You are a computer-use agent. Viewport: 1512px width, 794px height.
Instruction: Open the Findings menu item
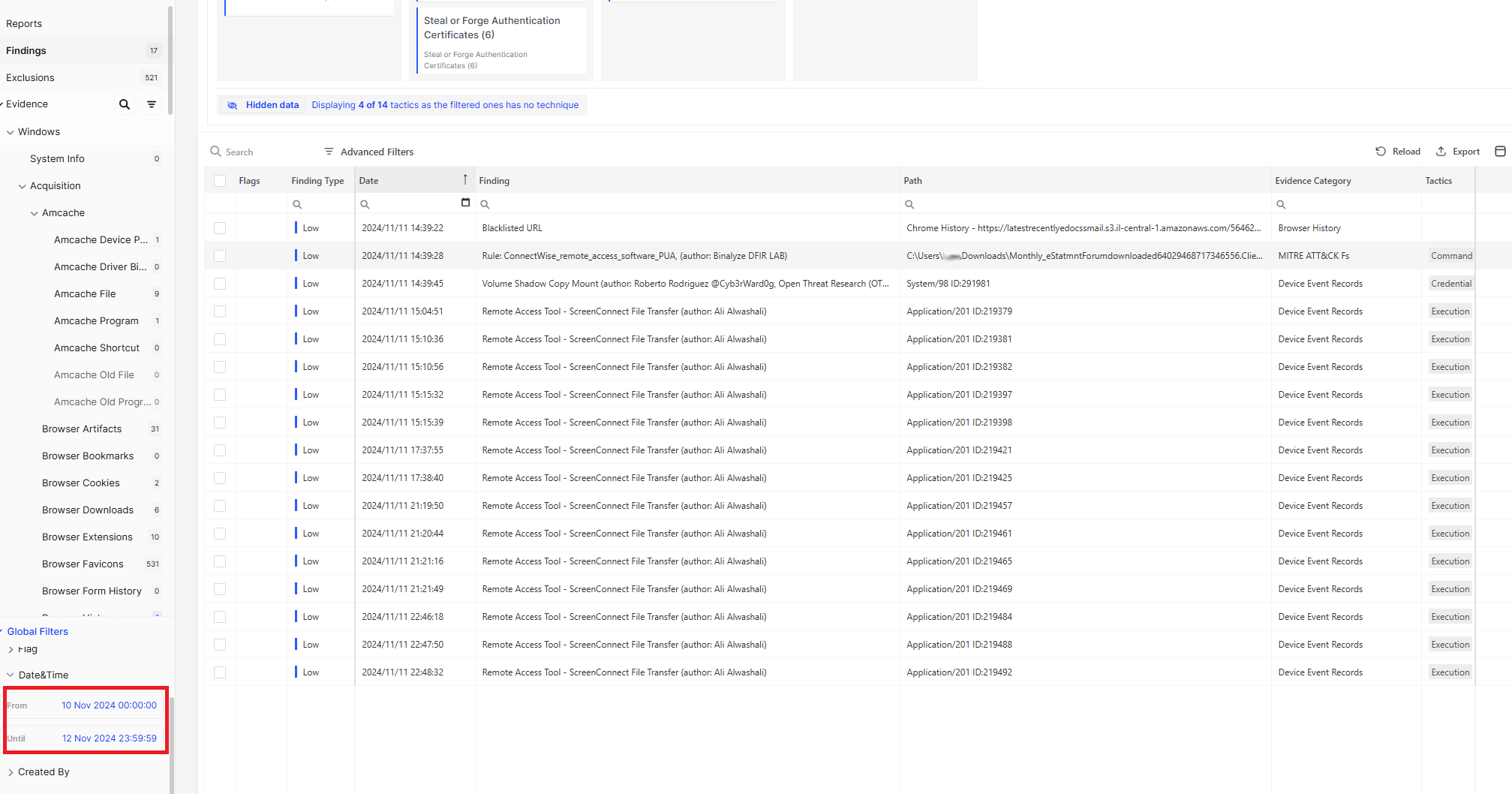[26, 50]
